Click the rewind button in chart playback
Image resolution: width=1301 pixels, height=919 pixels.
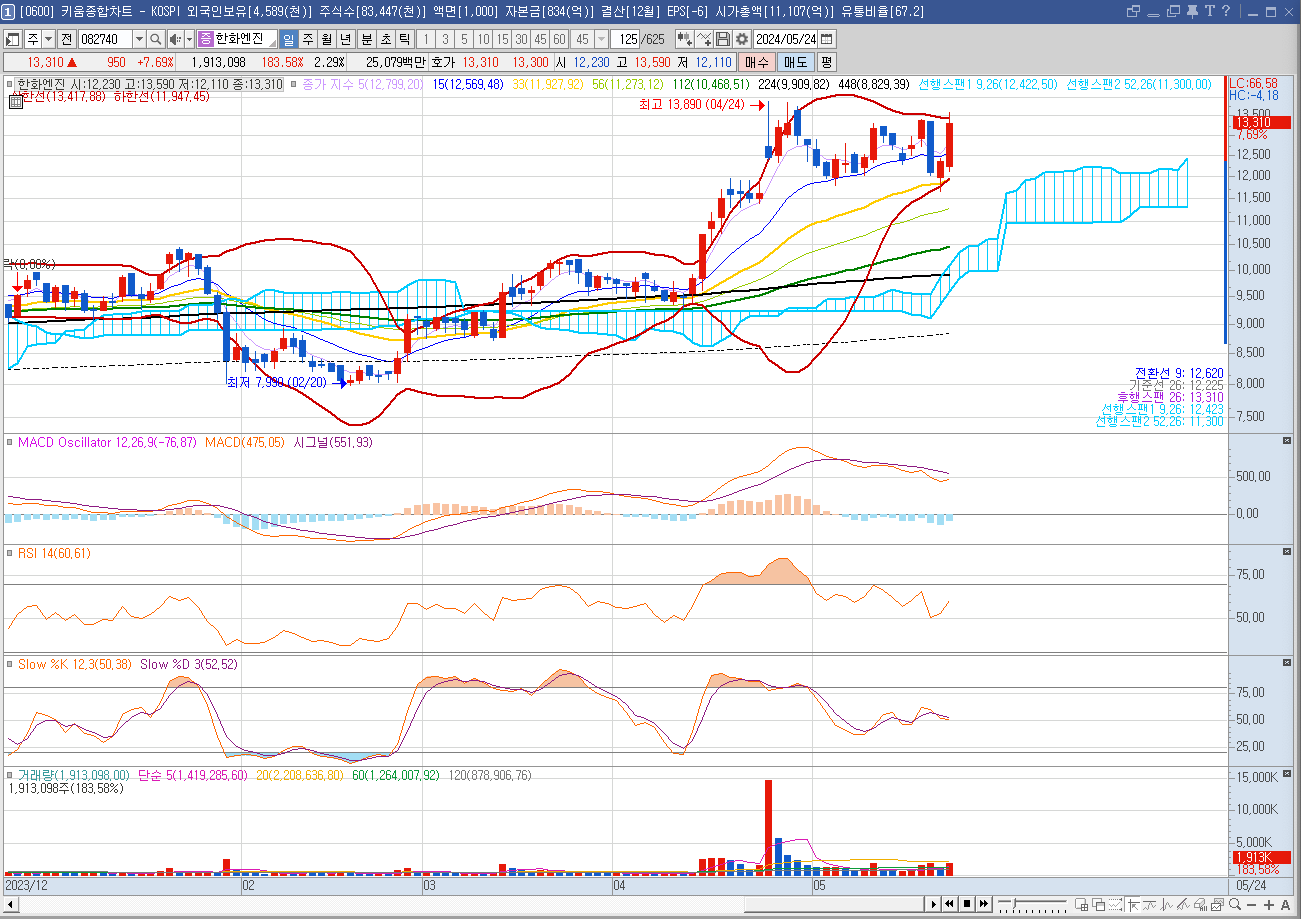(x=950, y=904)
